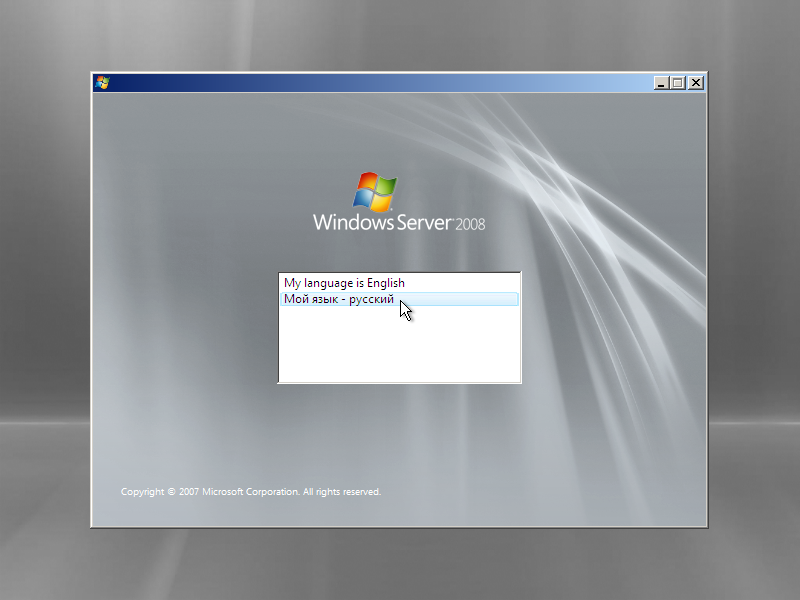Close the Windows Server setup window
Screen dimensions: 800x600
[x=696, y=83]
